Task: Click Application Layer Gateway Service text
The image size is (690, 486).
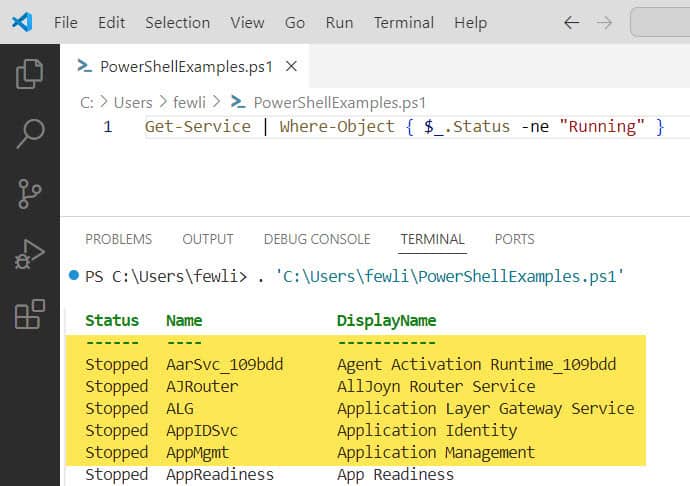Action: (x=486, y=409)
